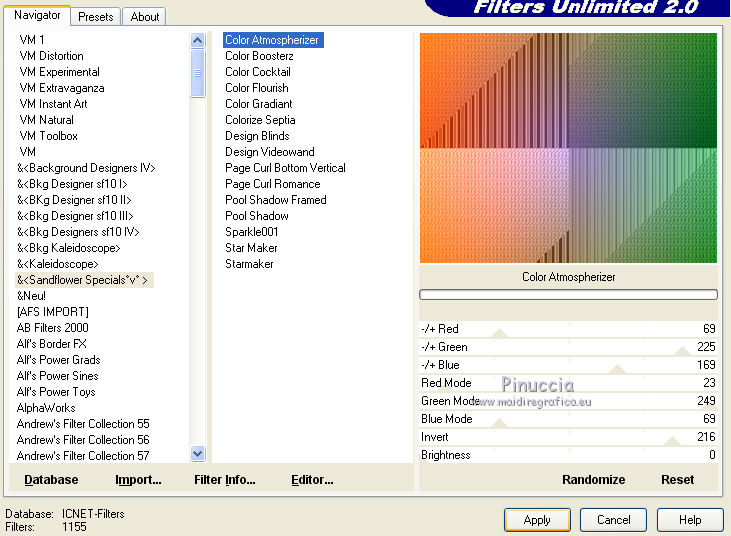Select &<Bkg Designer sf10 I> category
Screen dimensions: 731x536
[72, 184]
